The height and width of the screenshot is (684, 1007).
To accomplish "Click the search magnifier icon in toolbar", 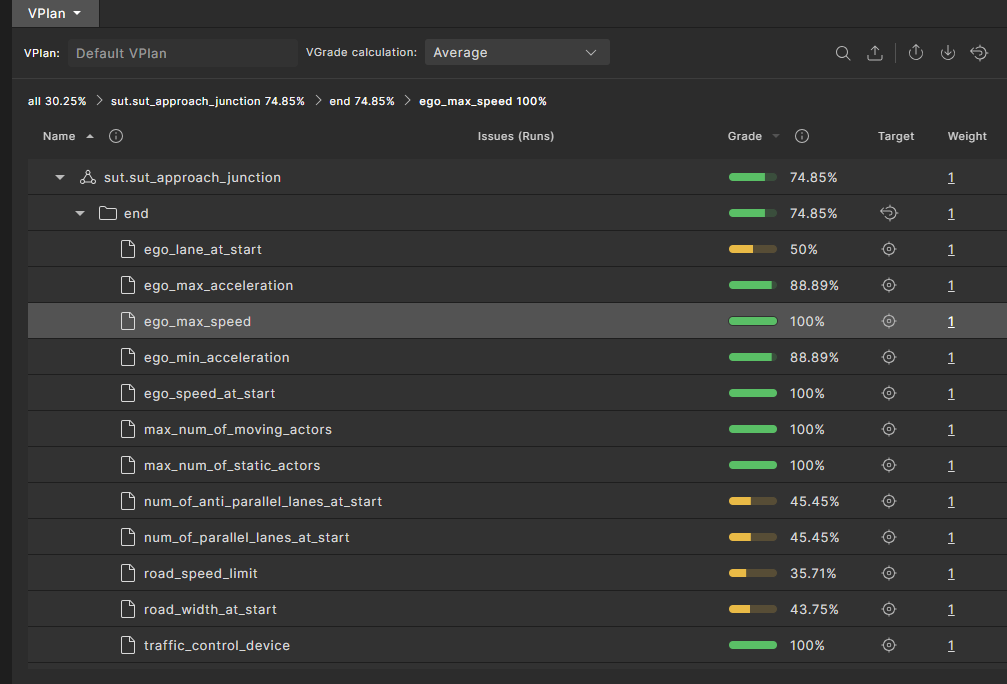I will (x=843, y=53).
